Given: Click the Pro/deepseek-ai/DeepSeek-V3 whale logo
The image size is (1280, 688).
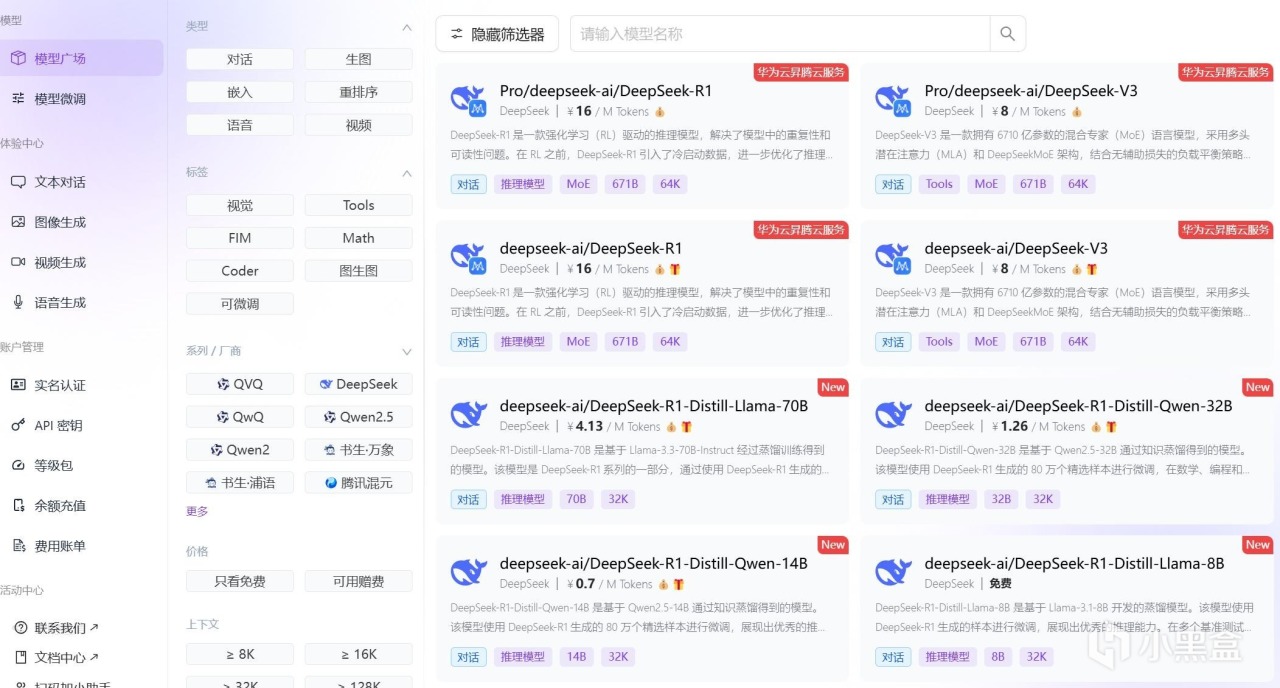Looking at the screenshot, I should coord(893,100).
